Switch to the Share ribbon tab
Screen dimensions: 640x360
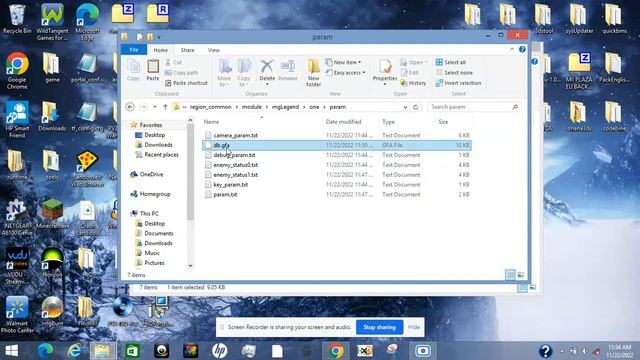coord(187,50)
